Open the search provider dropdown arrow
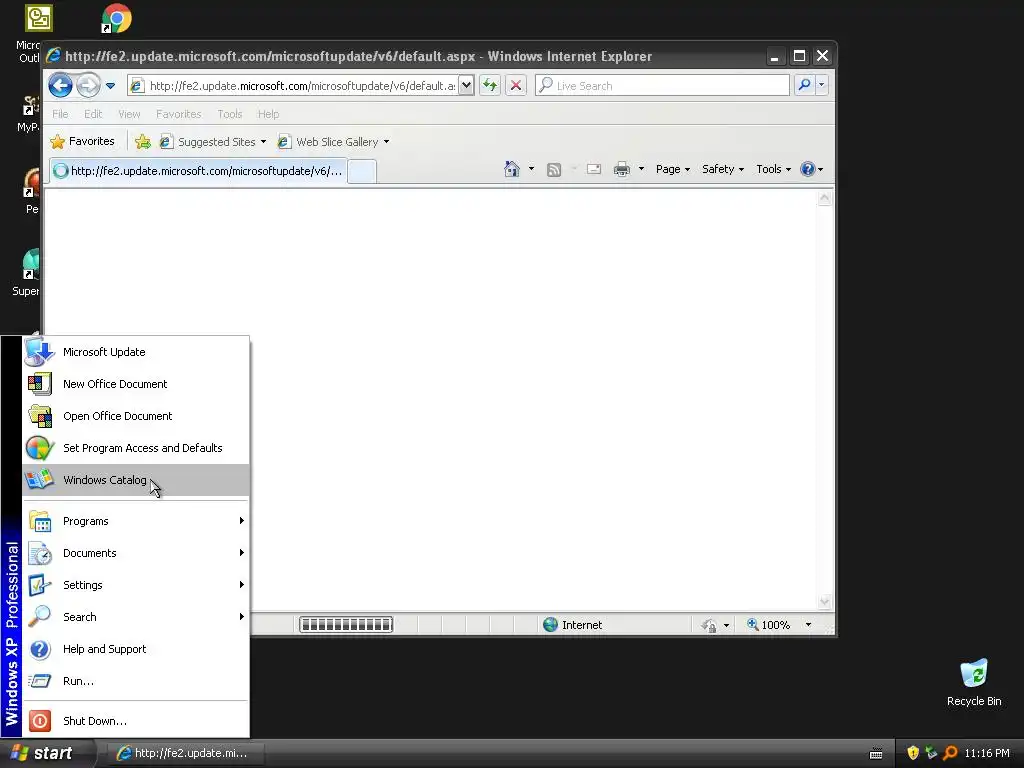Image resolution: width=1024 pixels, height=768 pixels. [822, 85]
